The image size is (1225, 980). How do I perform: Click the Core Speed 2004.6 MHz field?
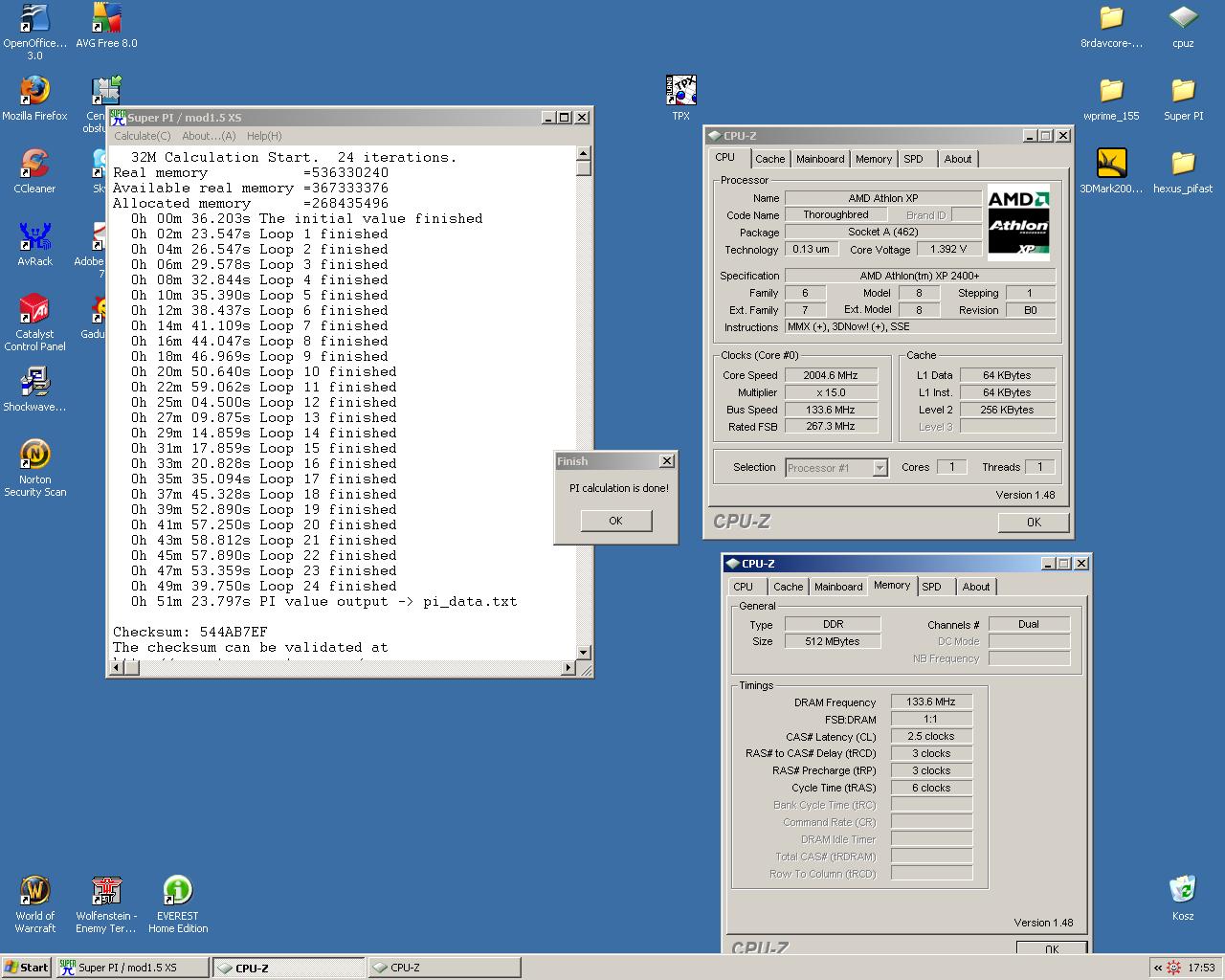click(x=831, y=375)
